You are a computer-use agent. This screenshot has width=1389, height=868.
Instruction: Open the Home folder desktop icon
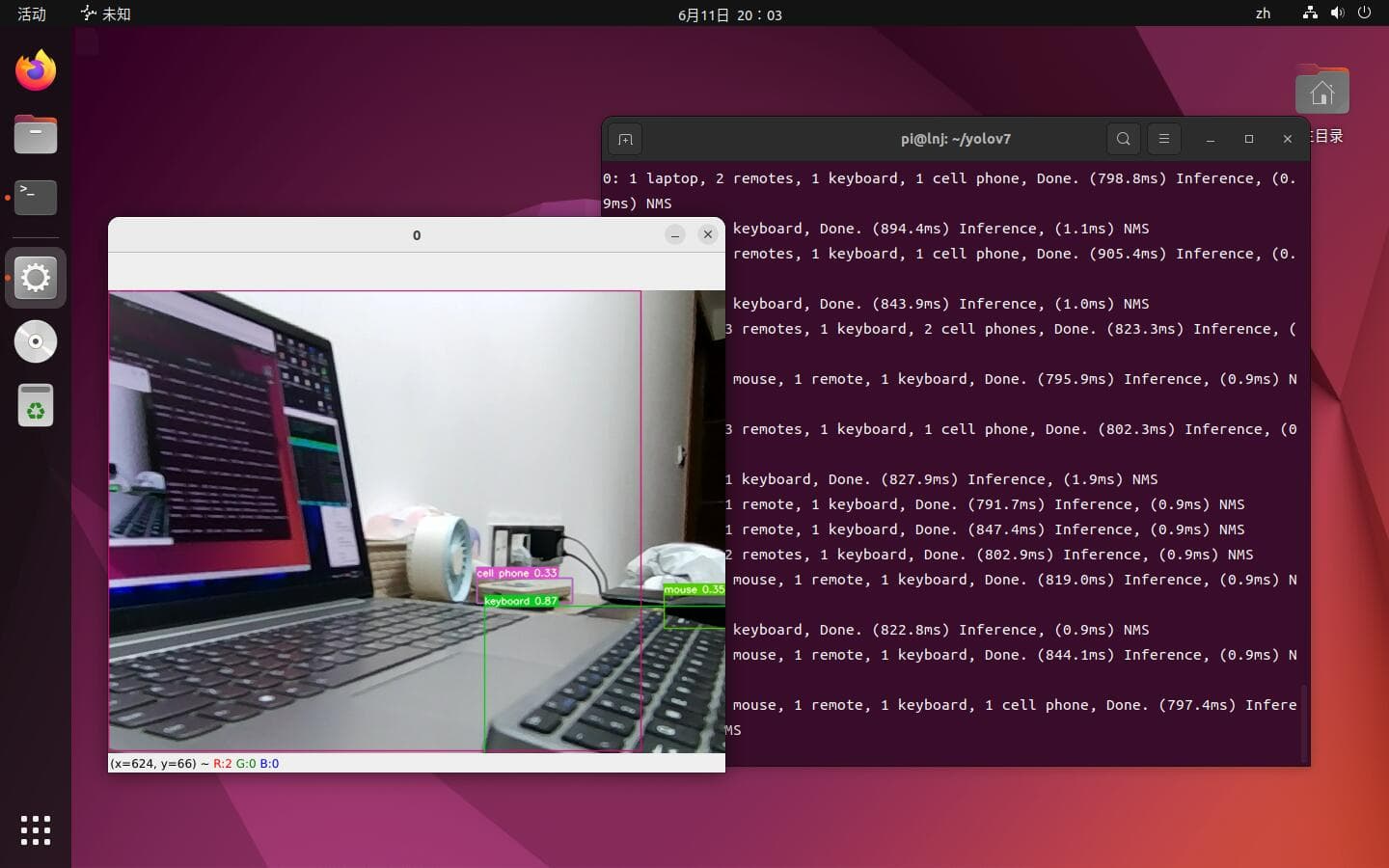pyautogui.click(x=1321, y=94)
